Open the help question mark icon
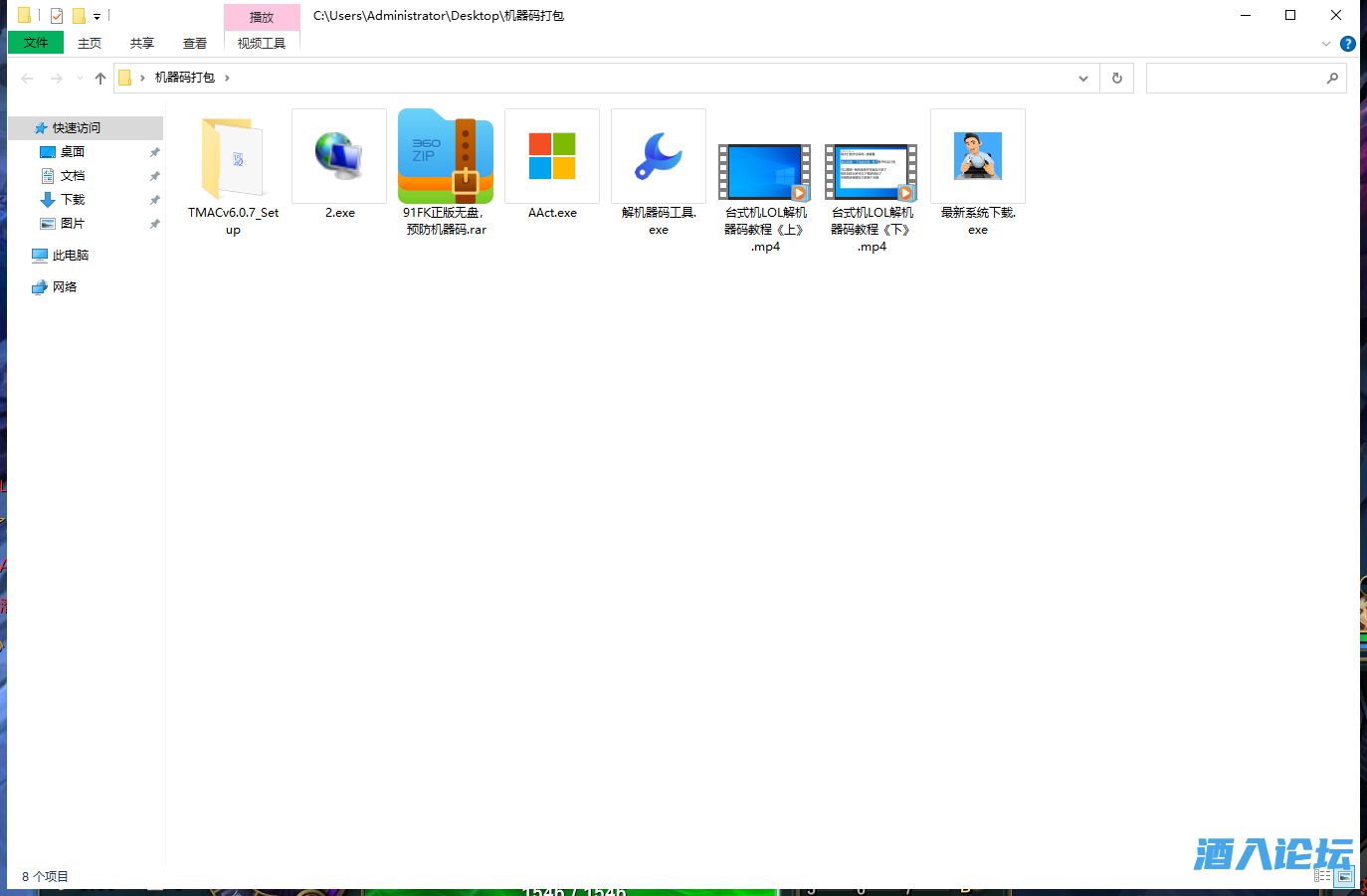The image size is (1367, 896). click(x=1347, y=44)
